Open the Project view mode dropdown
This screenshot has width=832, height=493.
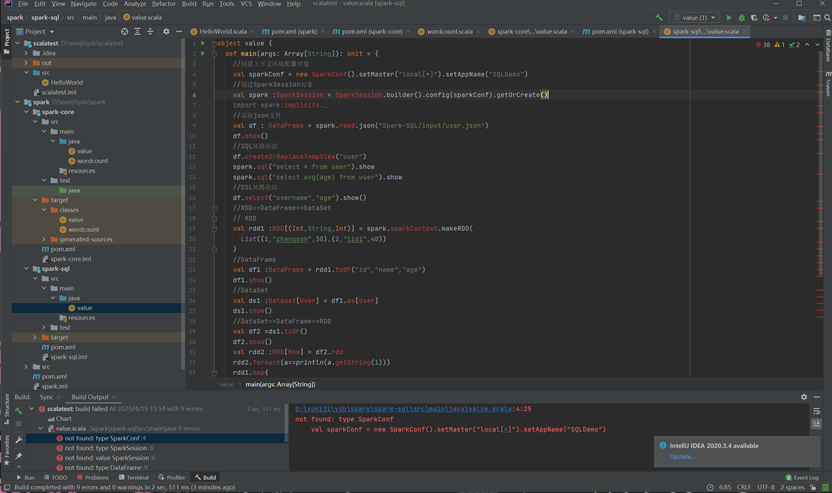click(36, 31)
